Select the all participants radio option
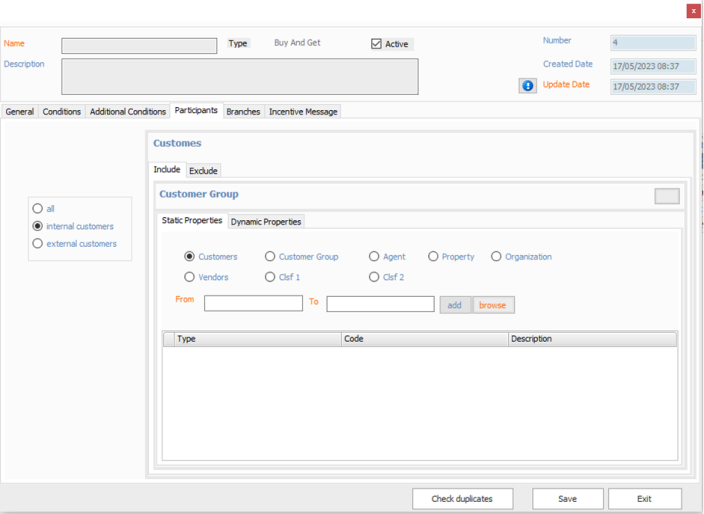The width and height of the screenshot is (704, 514). tap(38, 209)
